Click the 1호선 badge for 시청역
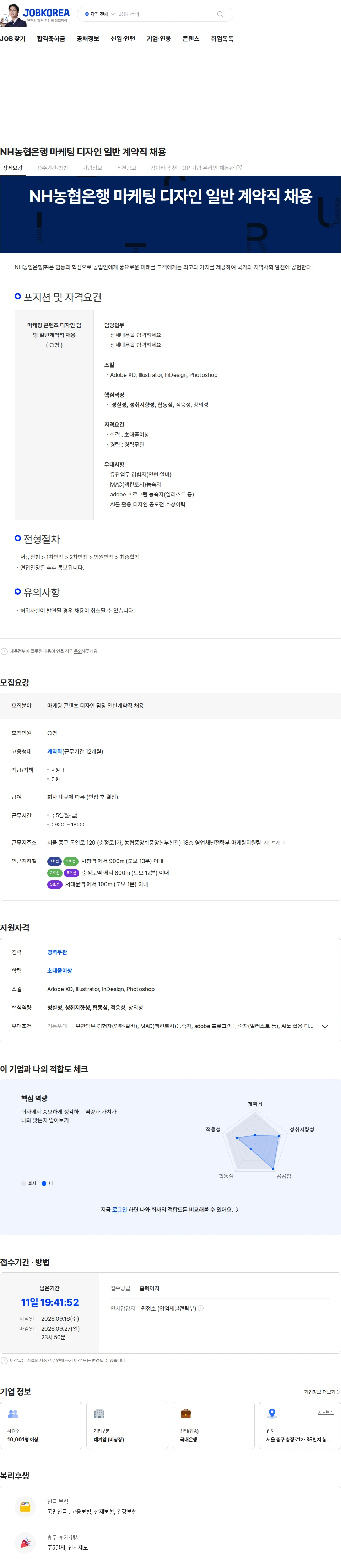 55,861
